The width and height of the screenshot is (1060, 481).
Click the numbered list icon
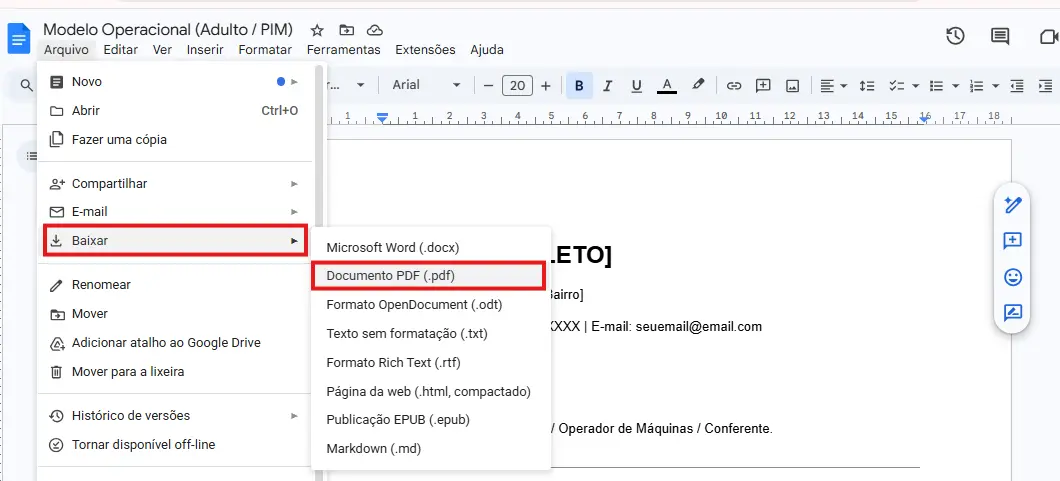[x=976, y=85]
